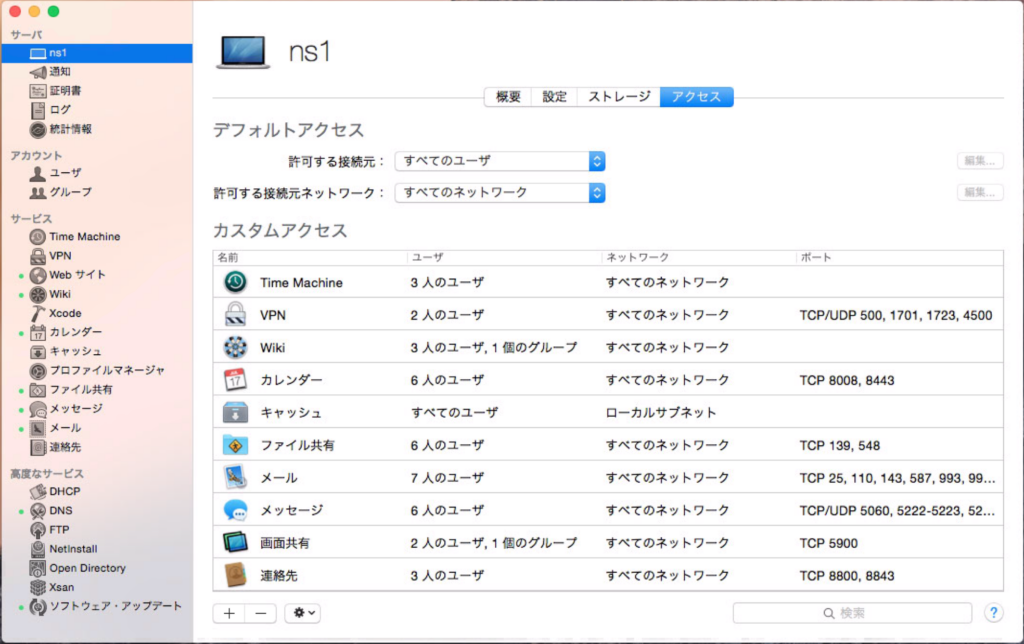Click the TCP 8800, 8843 port cell
Viewport: 1024px width, 644px height.
tap(847, 576)
